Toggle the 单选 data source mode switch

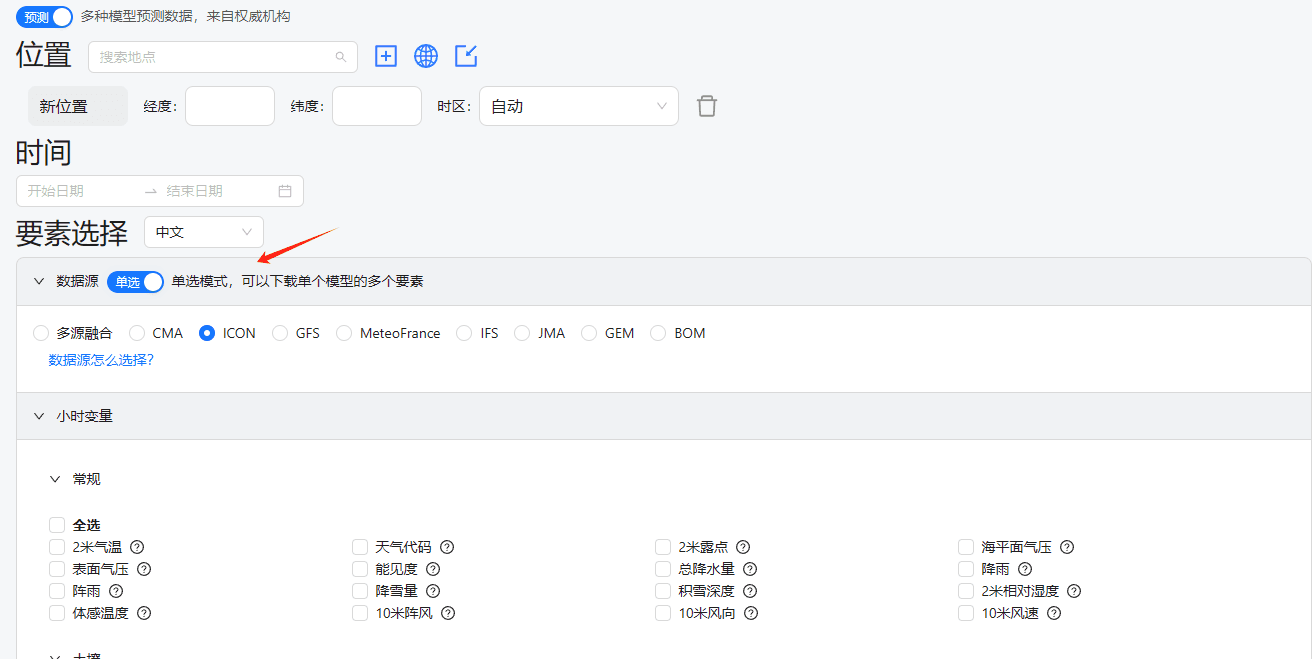coord(135,282)
